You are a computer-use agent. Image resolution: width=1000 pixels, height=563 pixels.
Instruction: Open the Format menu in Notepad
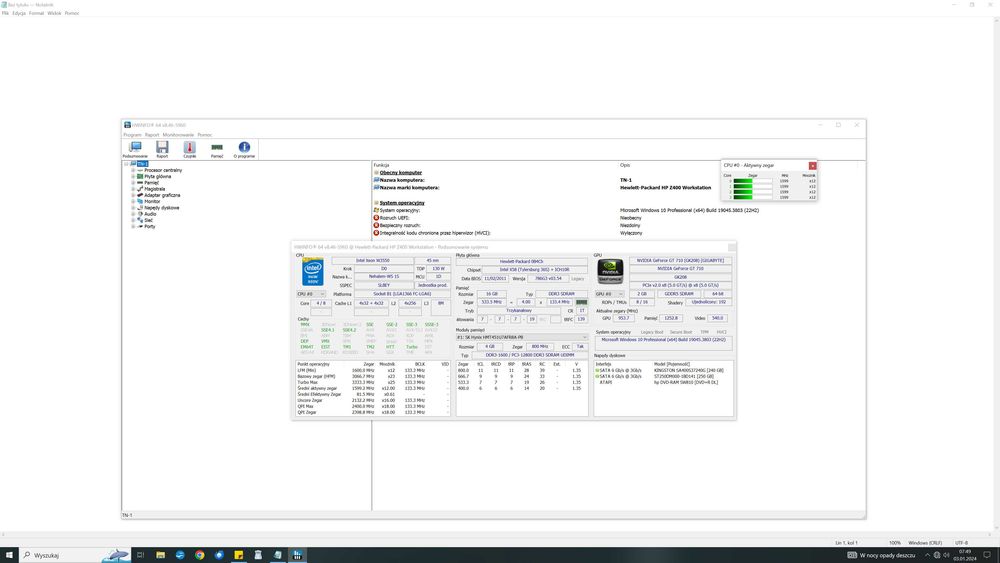(36, 13)
